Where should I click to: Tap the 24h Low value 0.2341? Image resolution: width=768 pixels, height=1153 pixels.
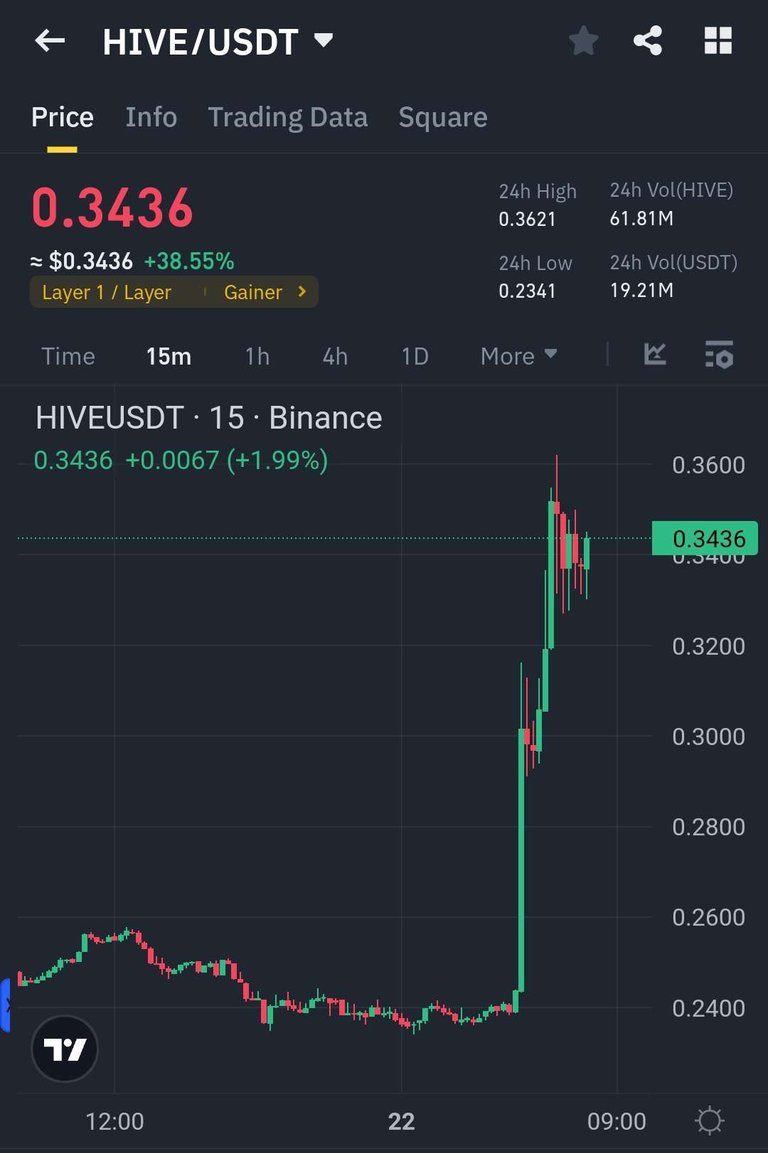[x=527, y=291]
